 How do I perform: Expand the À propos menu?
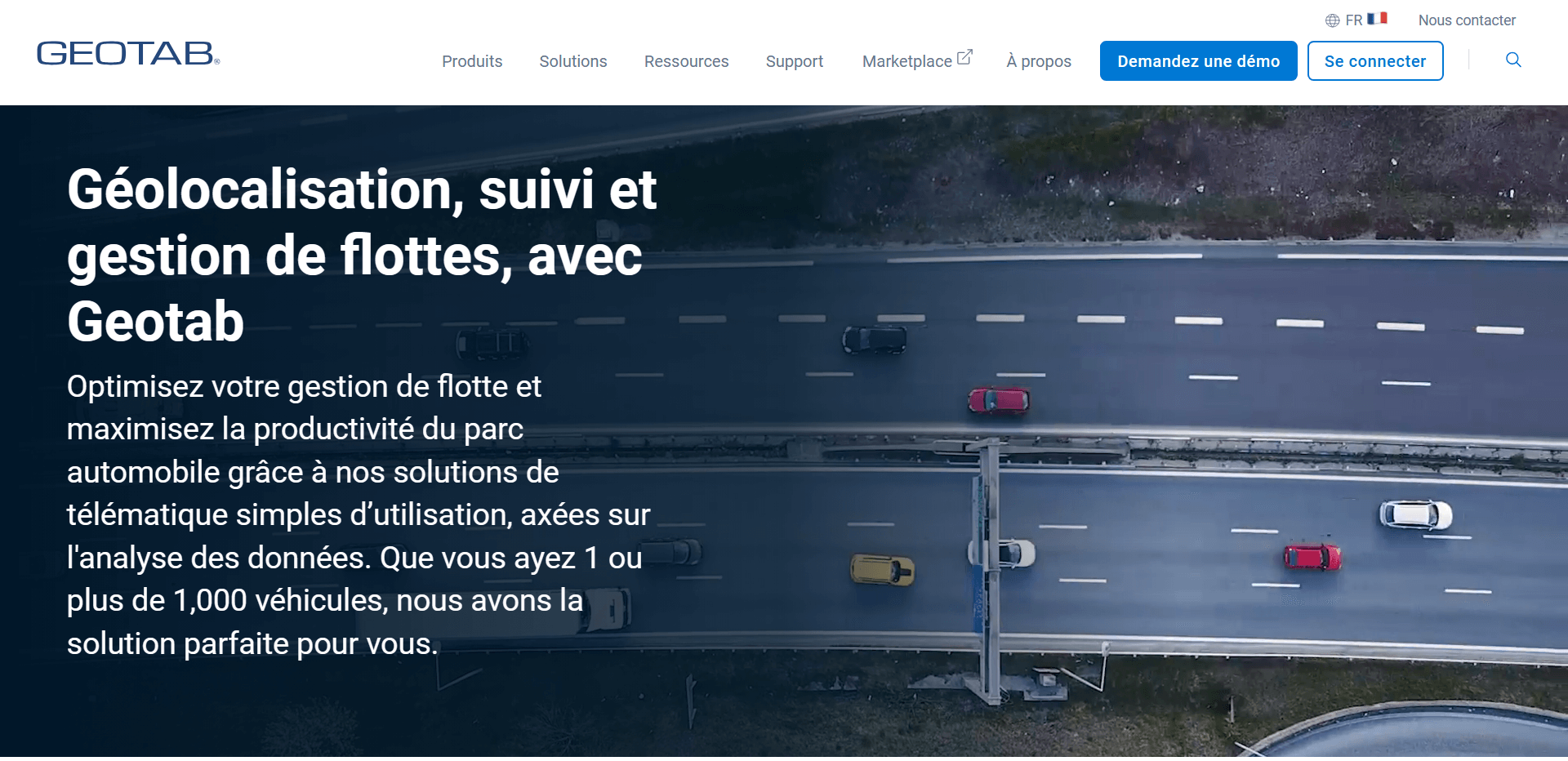point(1039,61)
